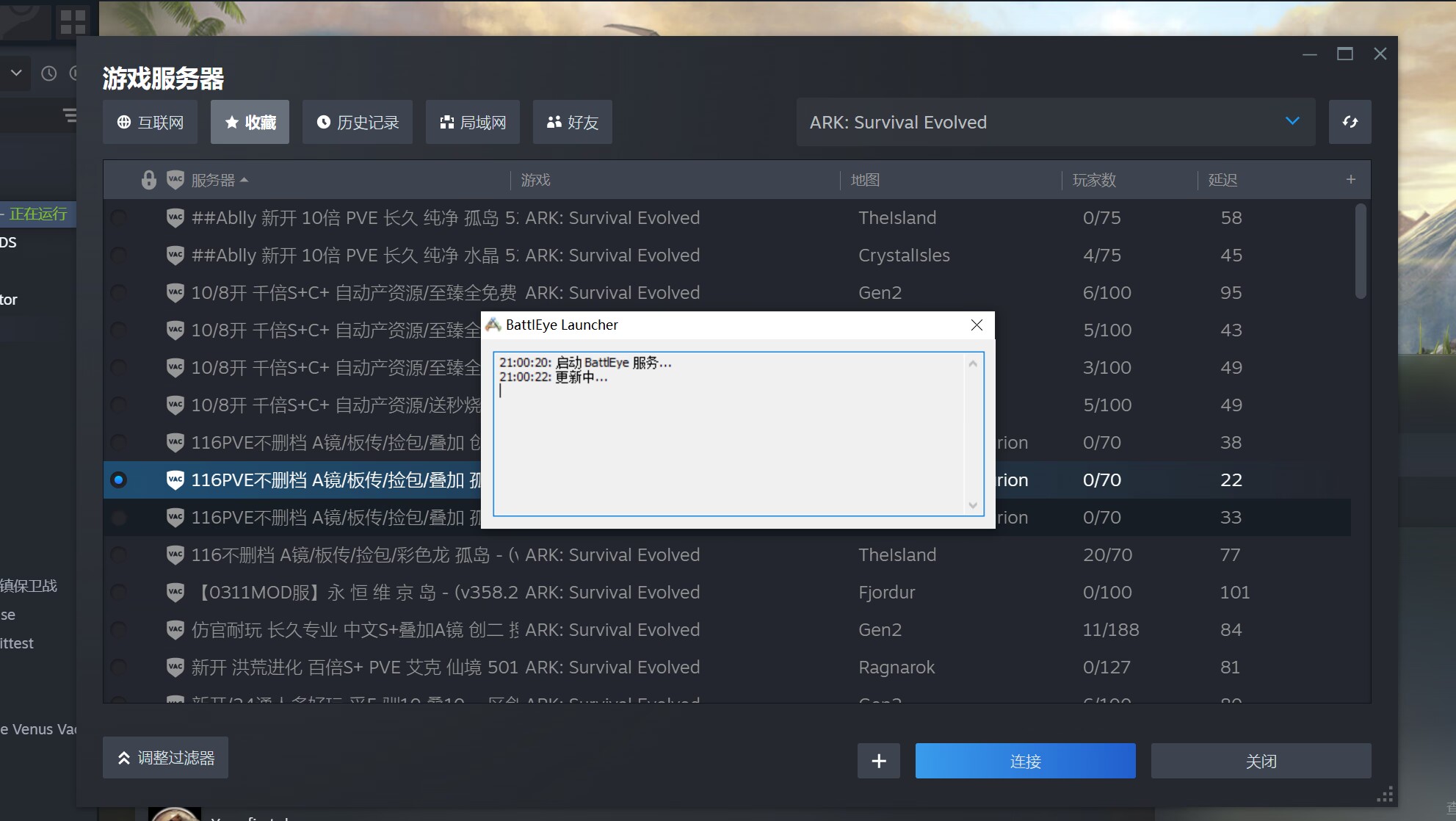Open the ARK: Survival Evolved game dropdown
Screen dimensions: 1456x821
pyautogui.click(x=1056, y=122)
